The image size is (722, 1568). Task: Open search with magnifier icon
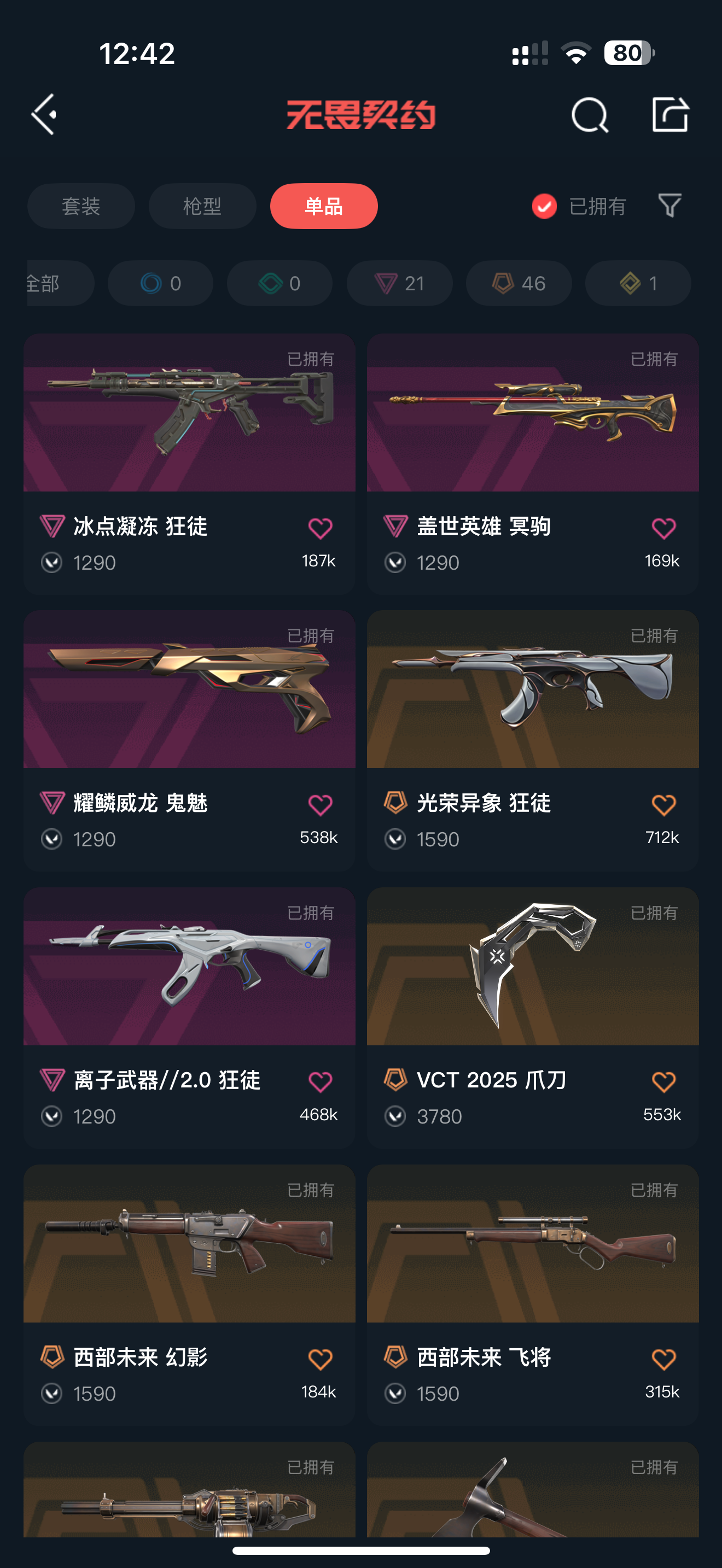(589, 114)
